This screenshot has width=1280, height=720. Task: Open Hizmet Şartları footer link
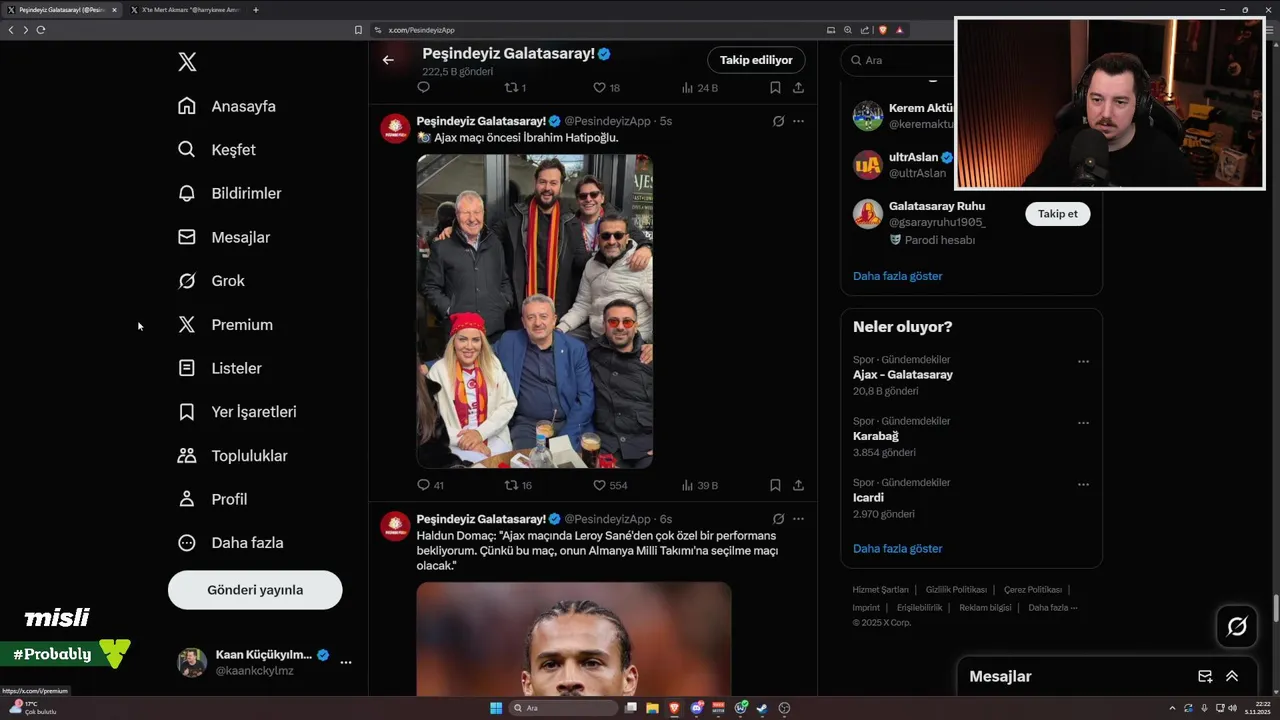[x=880, y=590]
